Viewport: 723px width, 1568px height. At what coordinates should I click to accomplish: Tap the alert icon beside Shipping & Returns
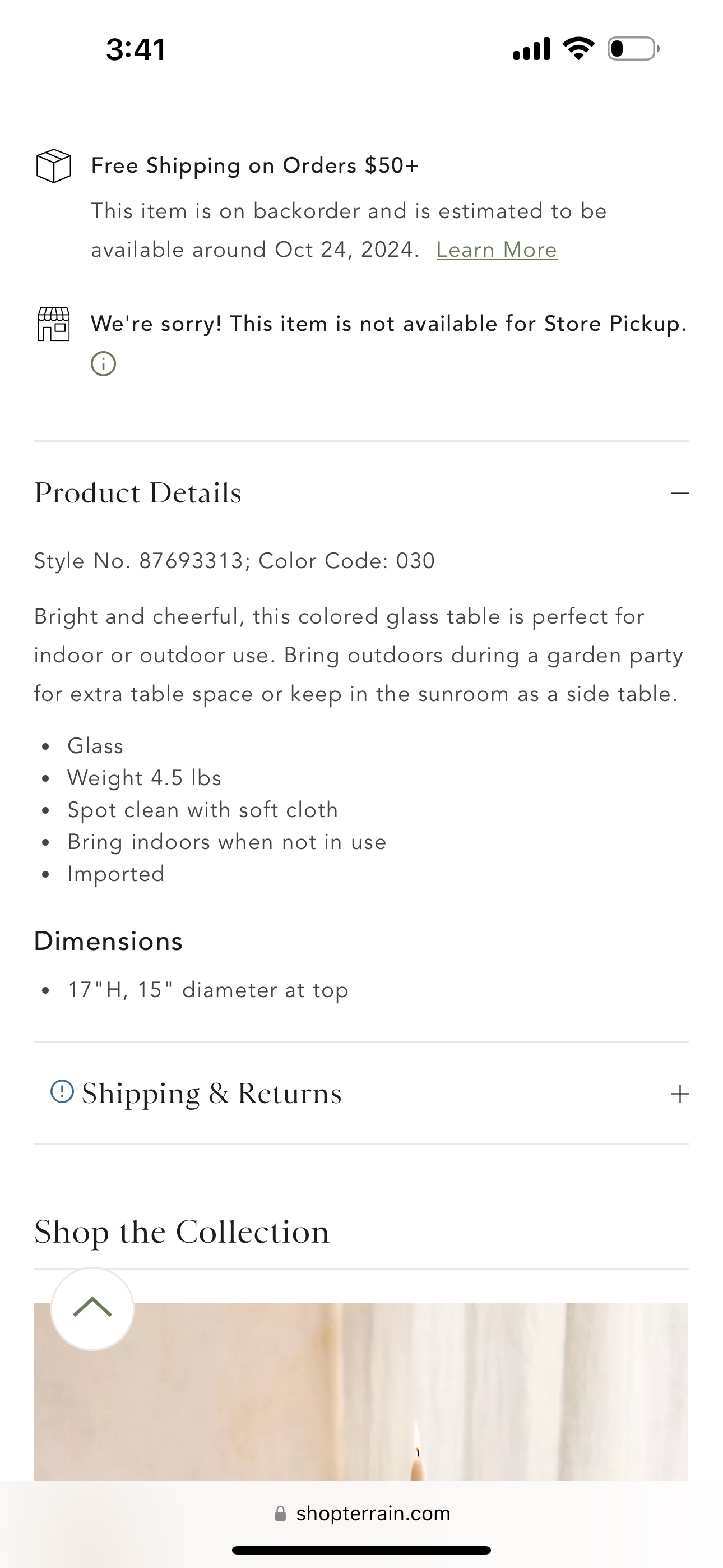[62, 1091]
